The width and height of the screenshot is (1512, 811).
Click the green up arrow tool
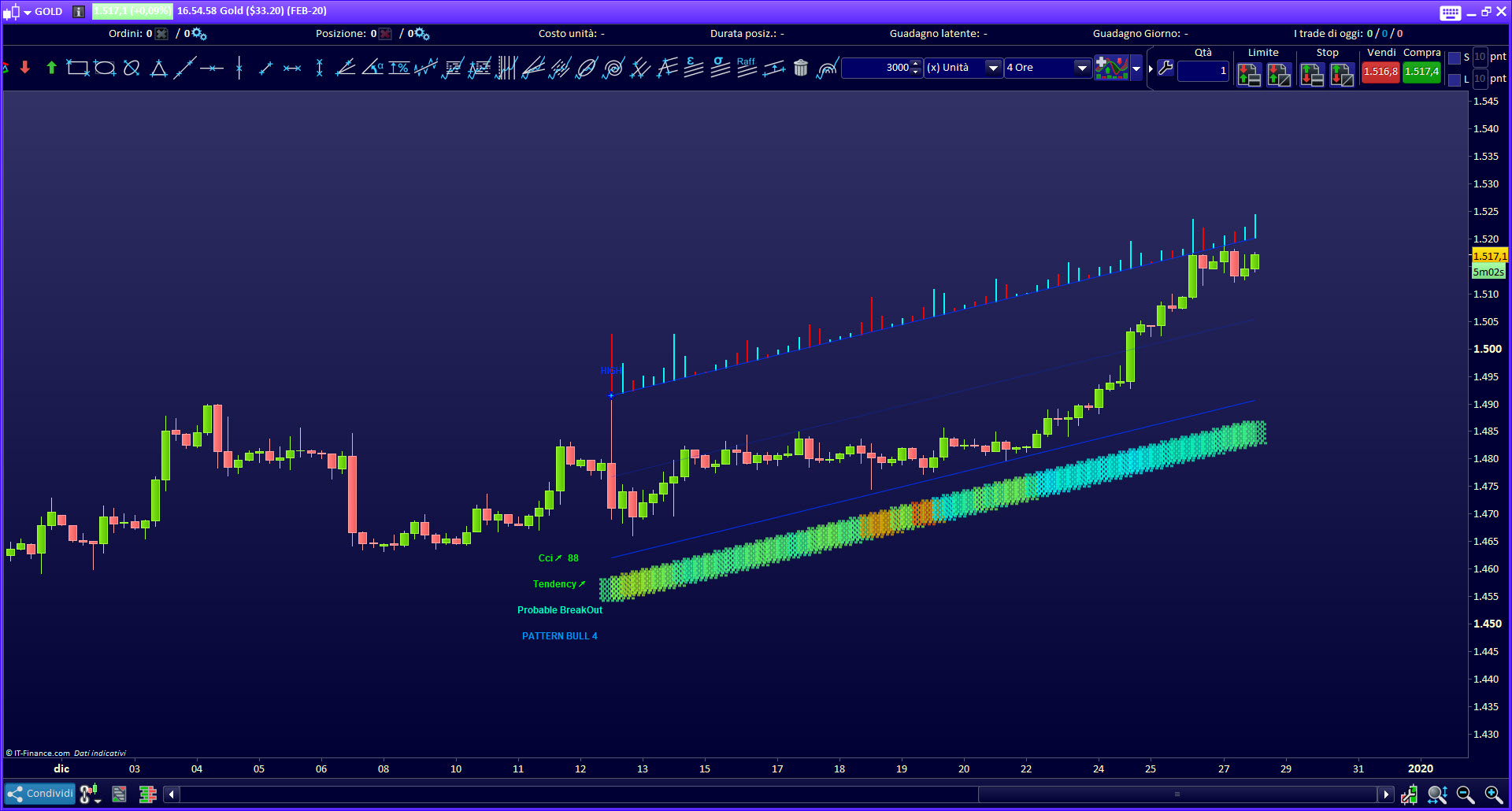(51, 68)
